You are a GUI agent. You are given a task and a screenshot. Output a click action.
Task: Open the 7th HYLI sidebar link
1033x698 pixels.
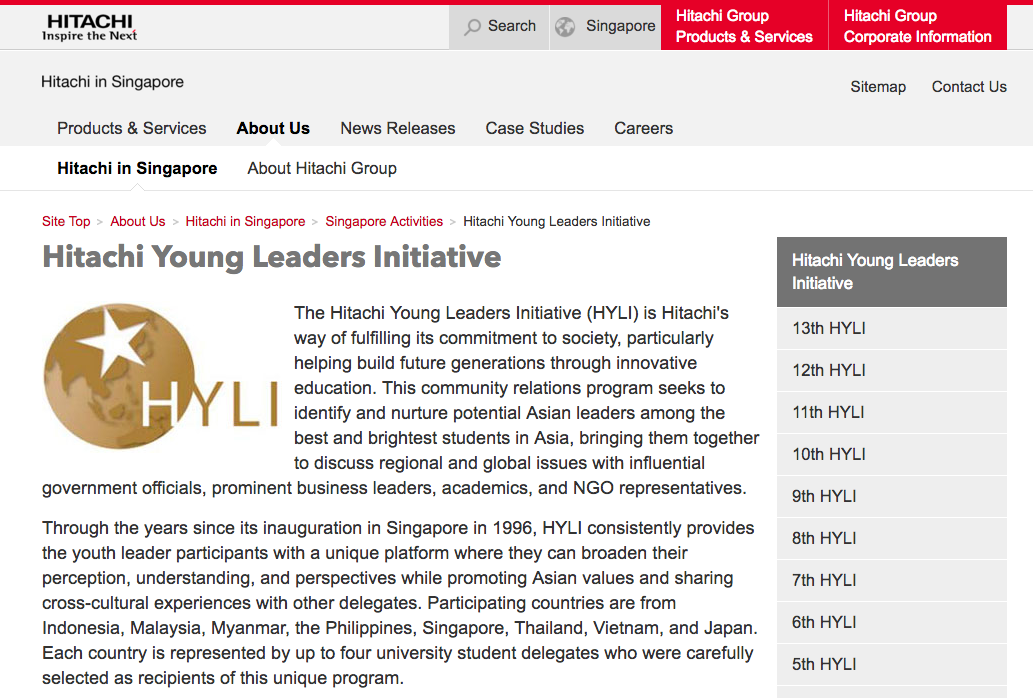891,581
